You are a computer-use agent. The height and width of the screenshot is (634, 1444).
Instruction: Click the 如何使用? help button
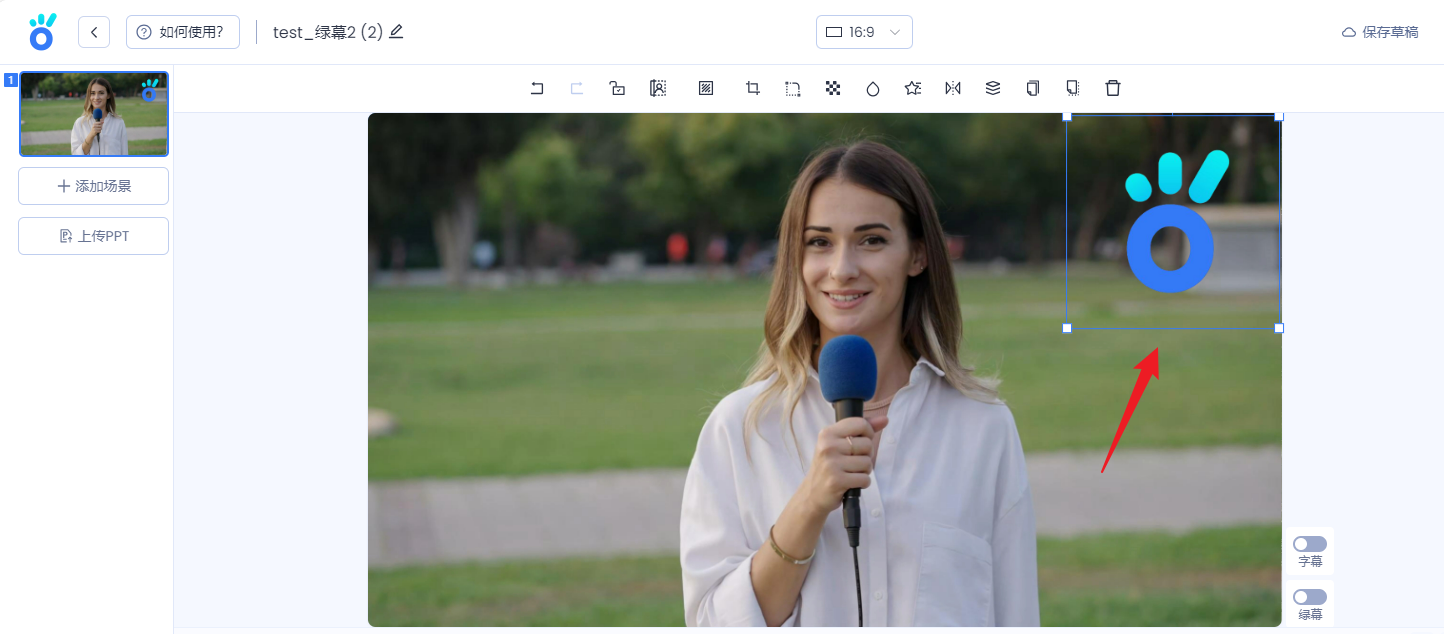coord(182,32)
